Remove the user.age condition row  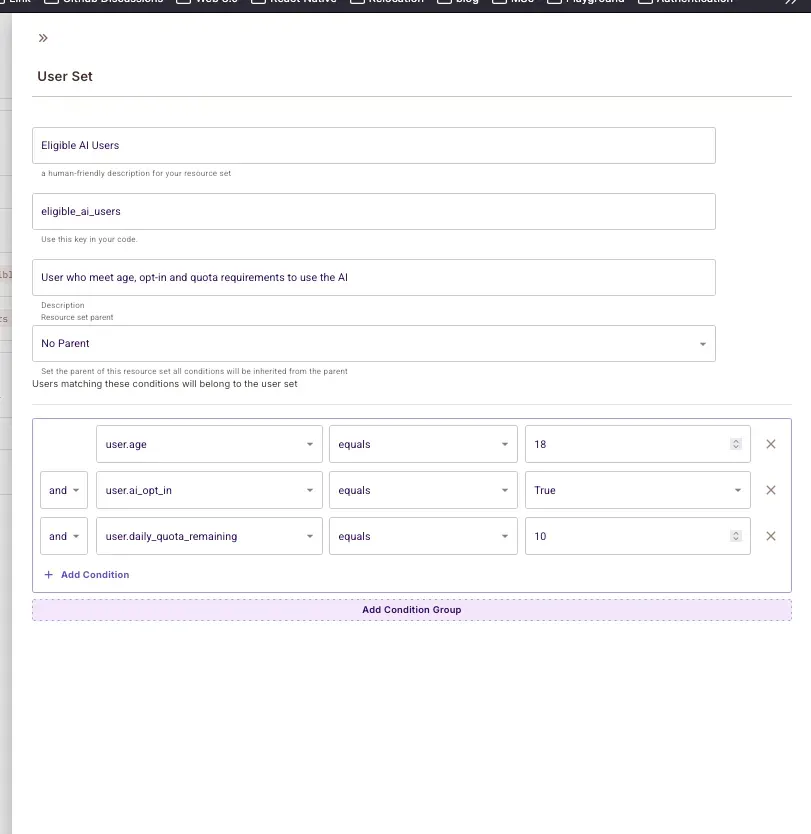tap(770, 444)
